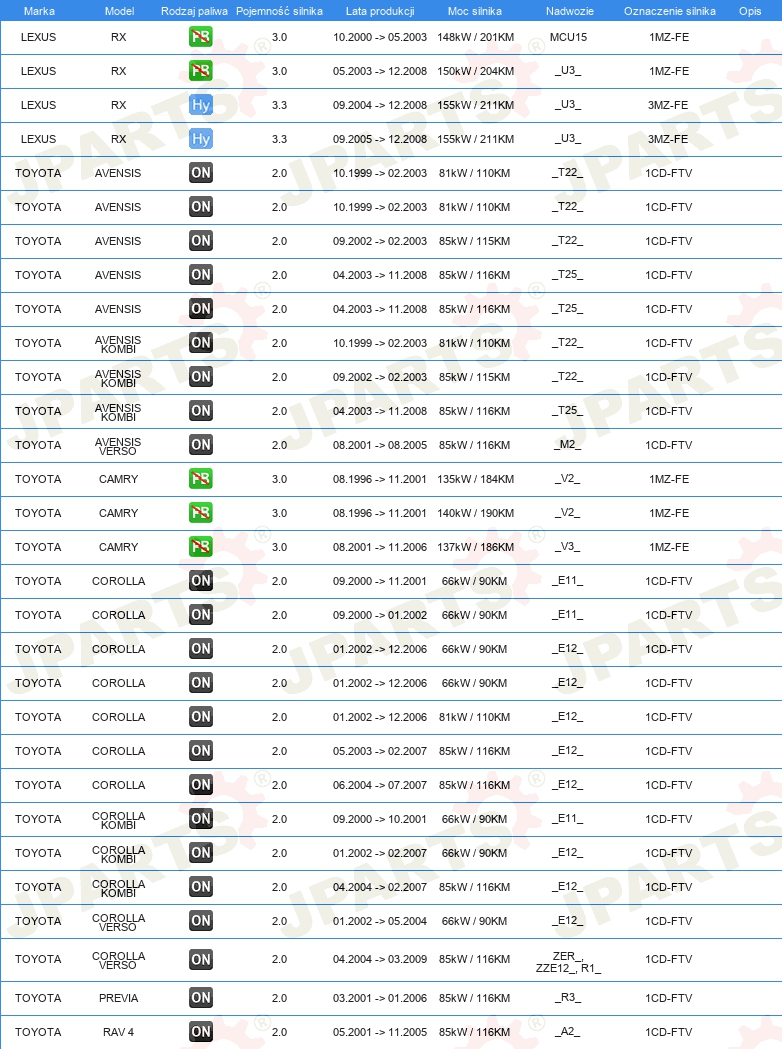The height and width of the screenshot is (1049, 782).
Task: Click the ON icon in the Corolla Kombi _E11_ row
Action: pyautogui.click(x=201, y=819)
